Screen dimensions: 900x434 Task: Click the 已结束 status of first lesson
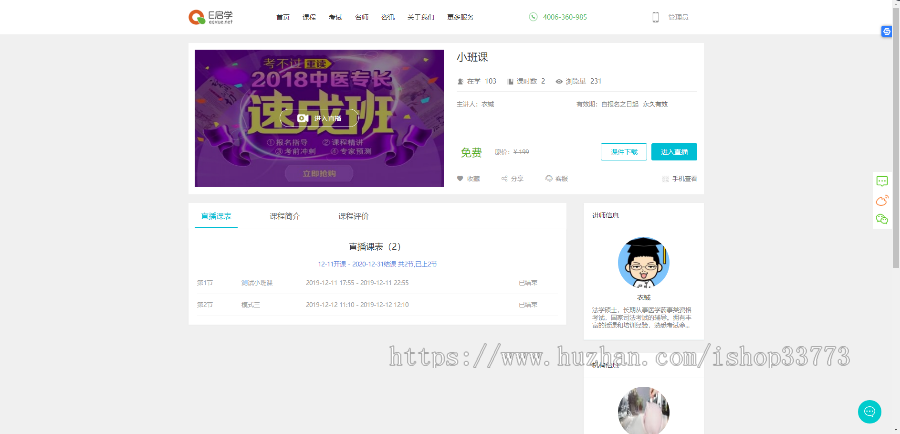pyautogui.click(x=528, y=283)
